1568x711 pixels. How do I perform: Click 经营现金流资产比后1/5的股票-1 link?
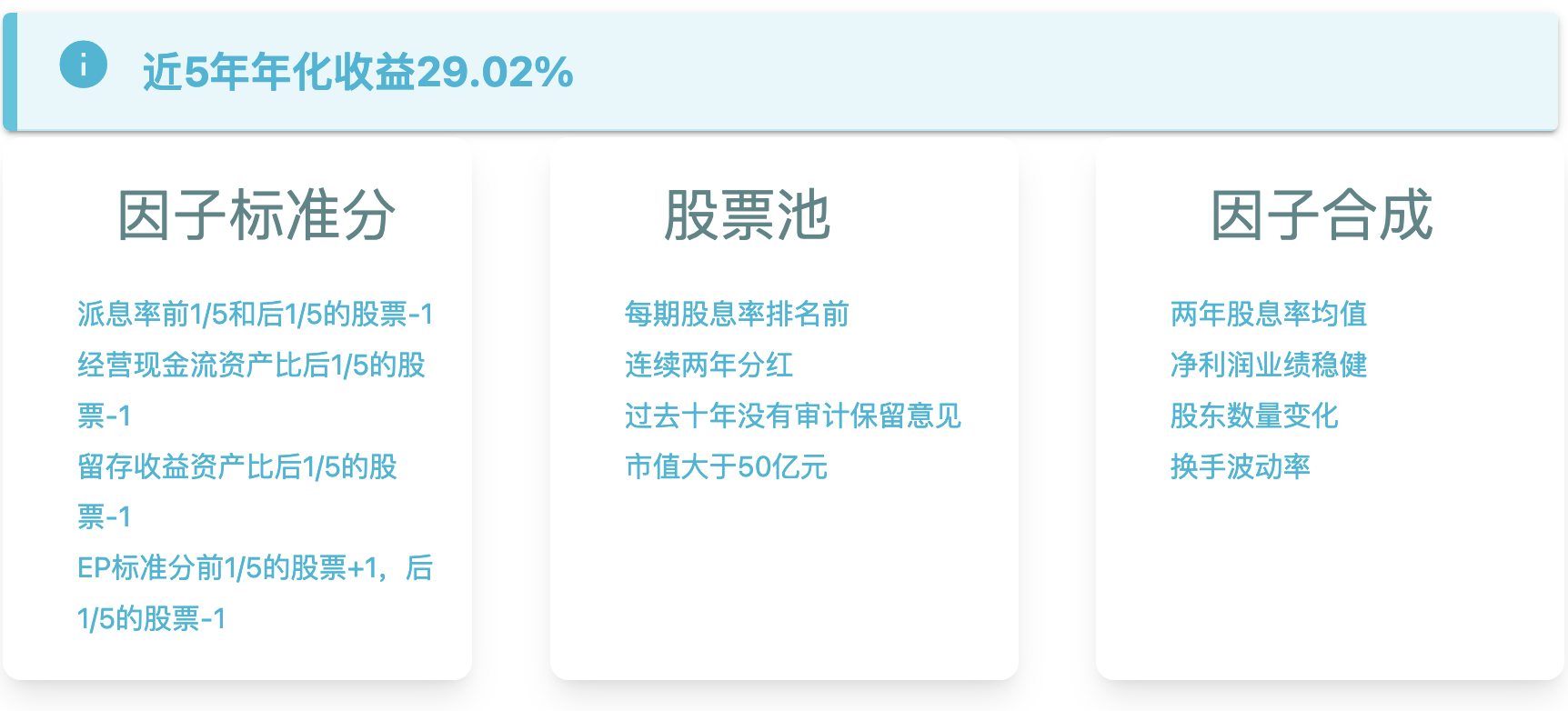(x=251, y=390)
